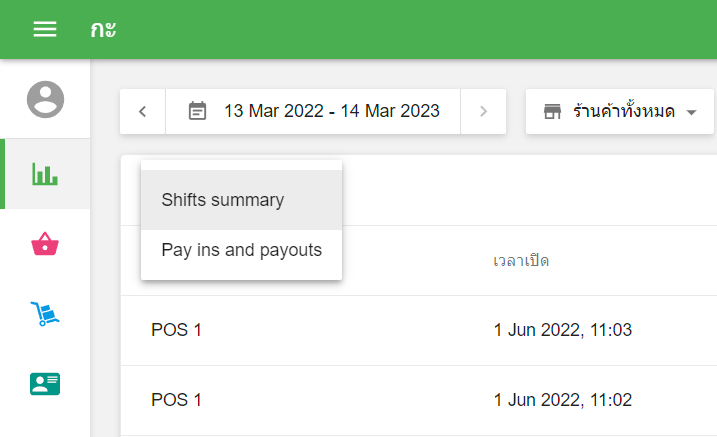Click the user account avatar icon
The height and width of the screenshot is (437, 717).
[45, 99]
